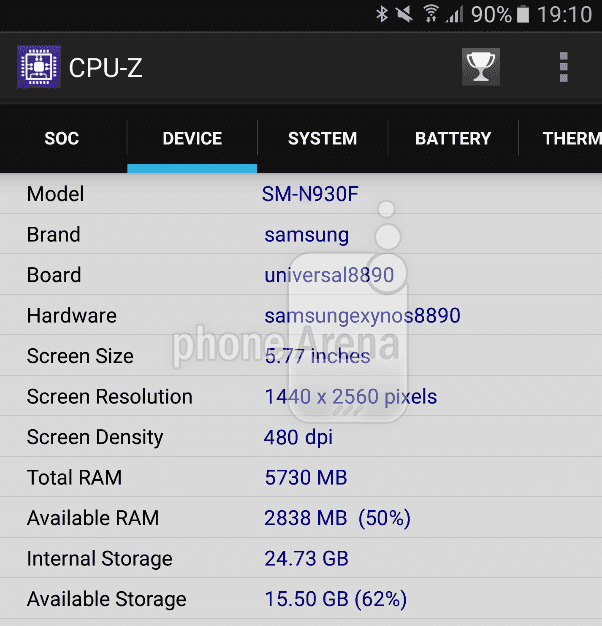This screenshot has height=626, width=602.
Task: Switch to the partially visible THERMAL tab
Action: coord(571,139)
